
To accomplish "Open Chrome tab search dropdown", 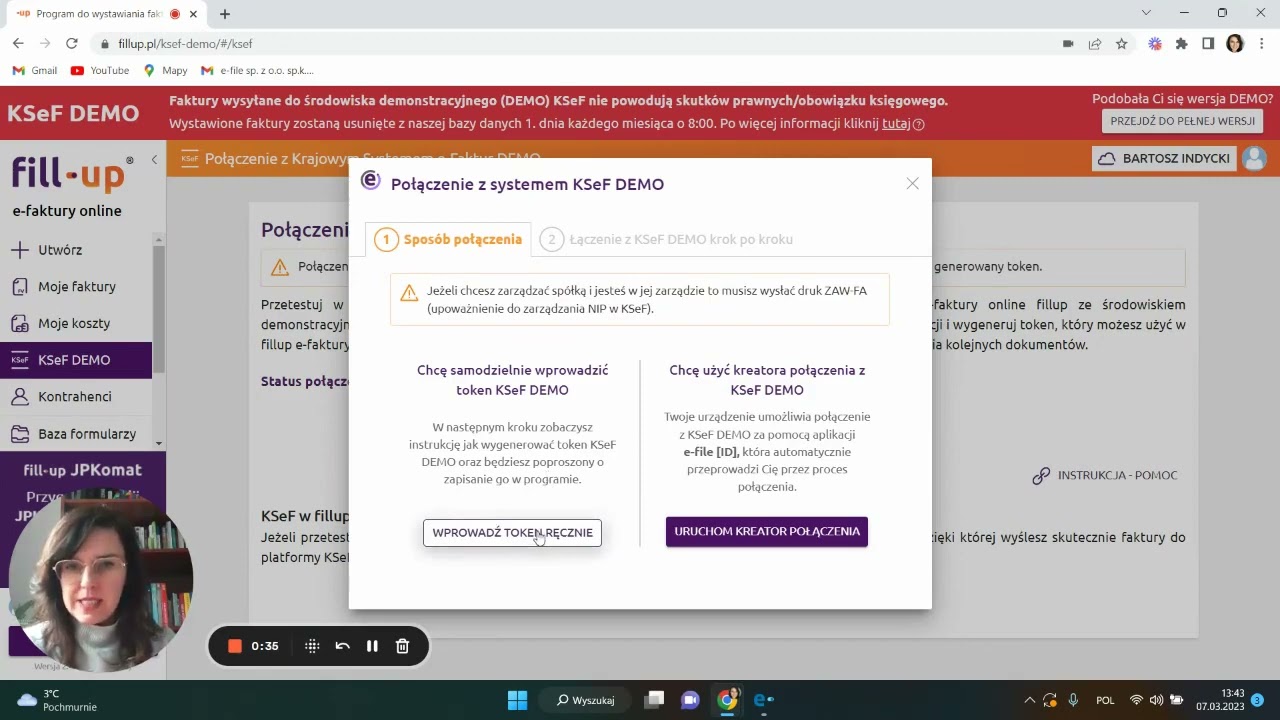I will pyautogui.click(x=1146, y=13).
